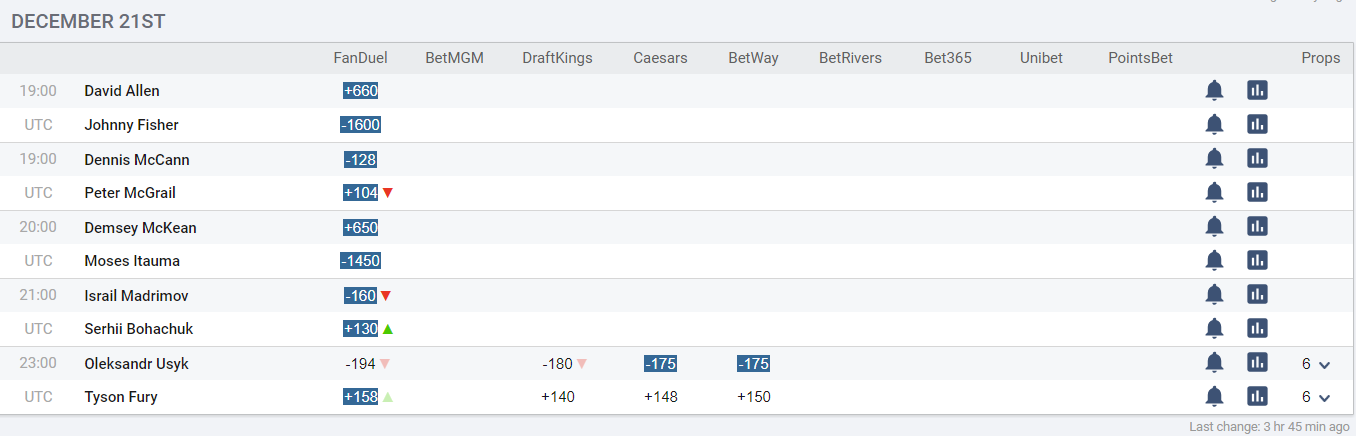
Task: Select the highlighted +660 FanDuel odds
Action: tap(360, 91)
